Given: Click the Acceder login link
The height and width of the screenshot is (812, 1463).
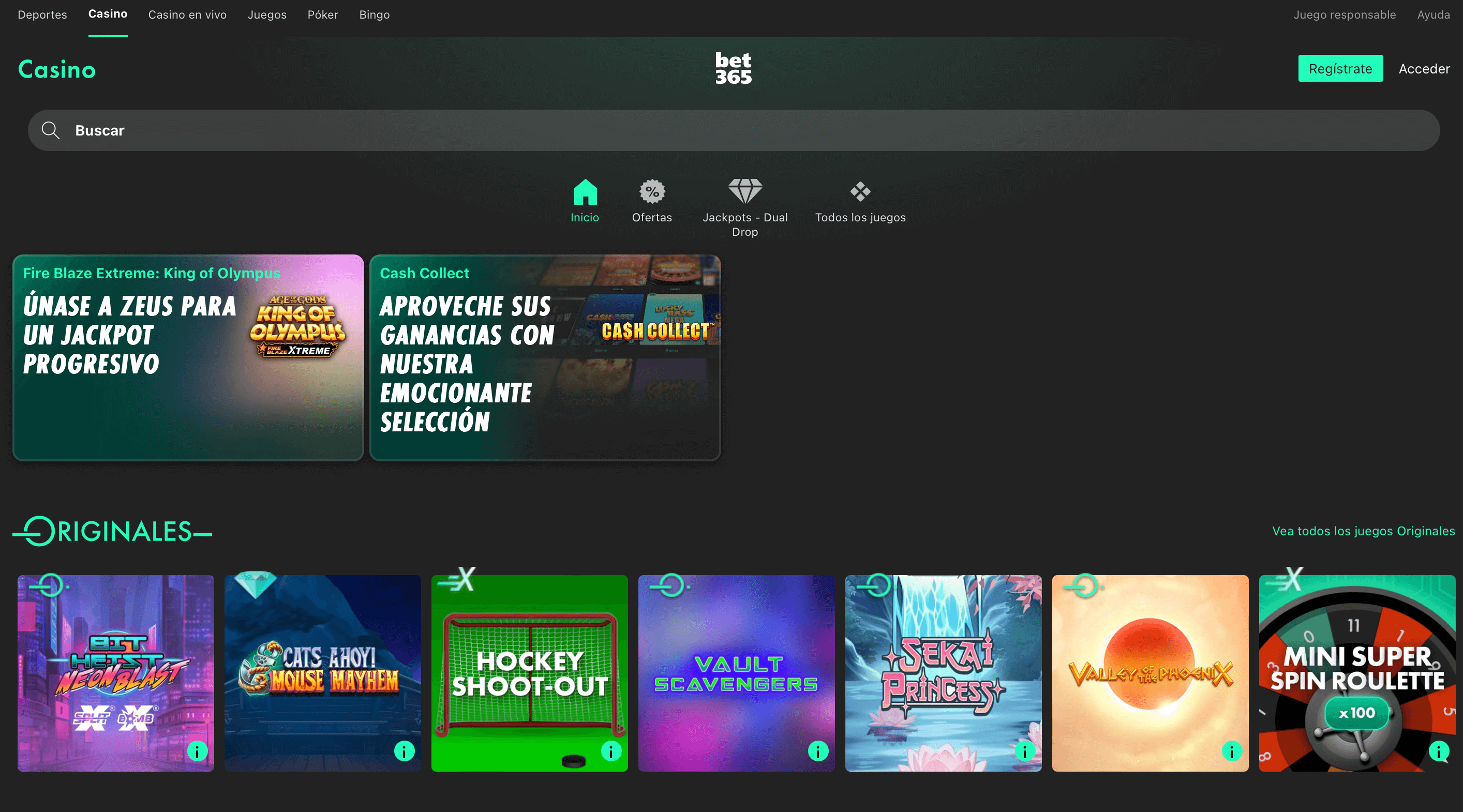Looking at the screenshot, I should tap(1424, 69).
